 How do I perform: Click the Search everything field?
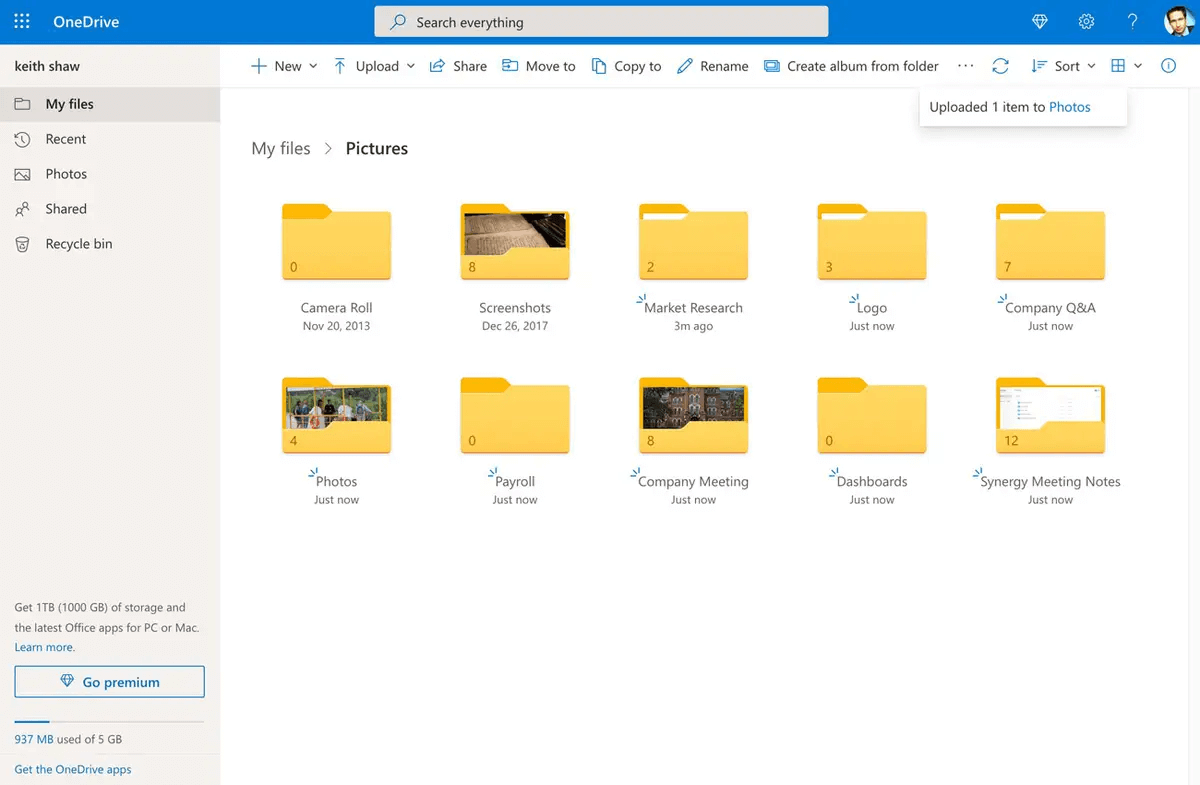tap(601, 22)
